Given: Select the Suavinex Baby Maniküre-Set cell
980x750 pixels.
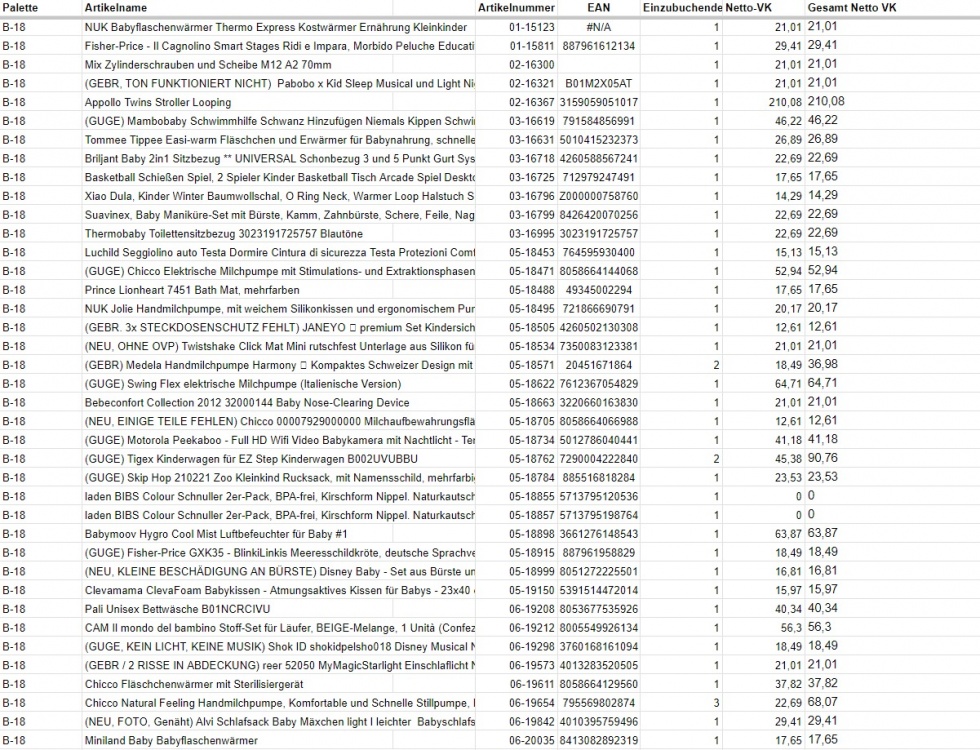Looking at the screenshot, I should point(279,214).
